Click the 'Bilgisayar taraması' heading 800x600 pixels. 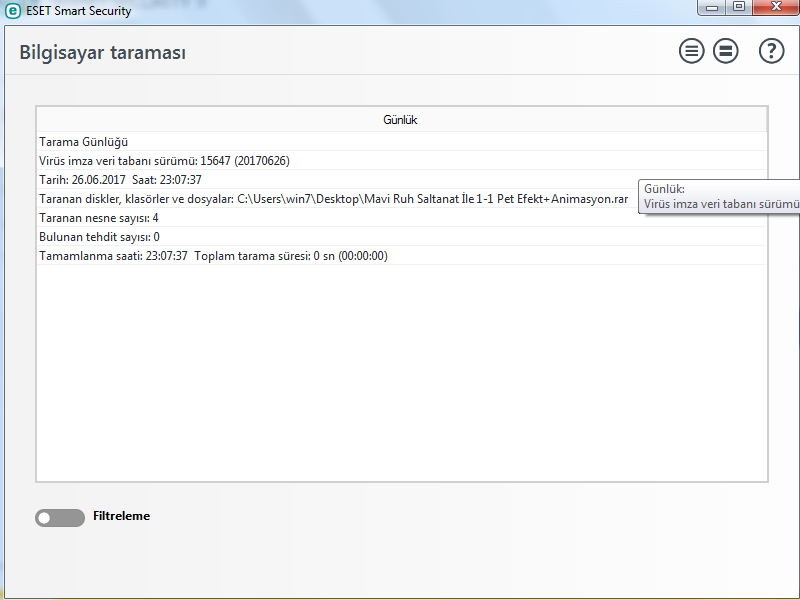tap(103, 53)
